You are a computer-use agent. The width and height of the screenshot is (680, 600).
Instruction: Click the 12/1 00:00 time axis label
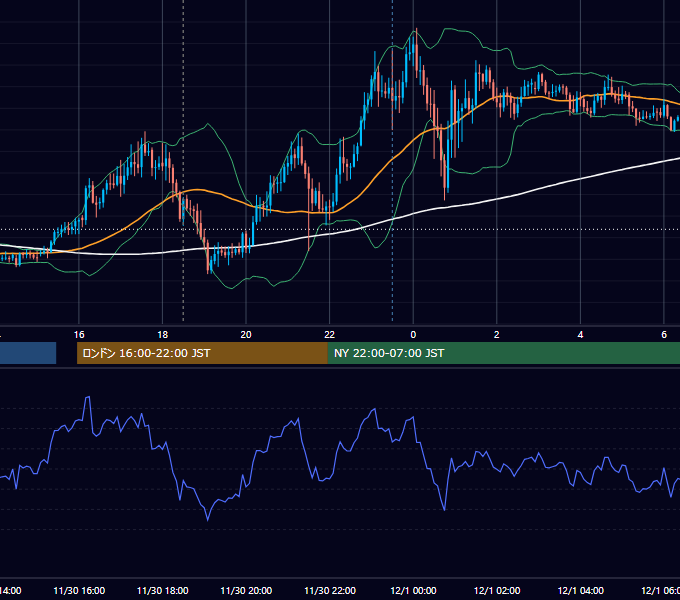point(413,590)
